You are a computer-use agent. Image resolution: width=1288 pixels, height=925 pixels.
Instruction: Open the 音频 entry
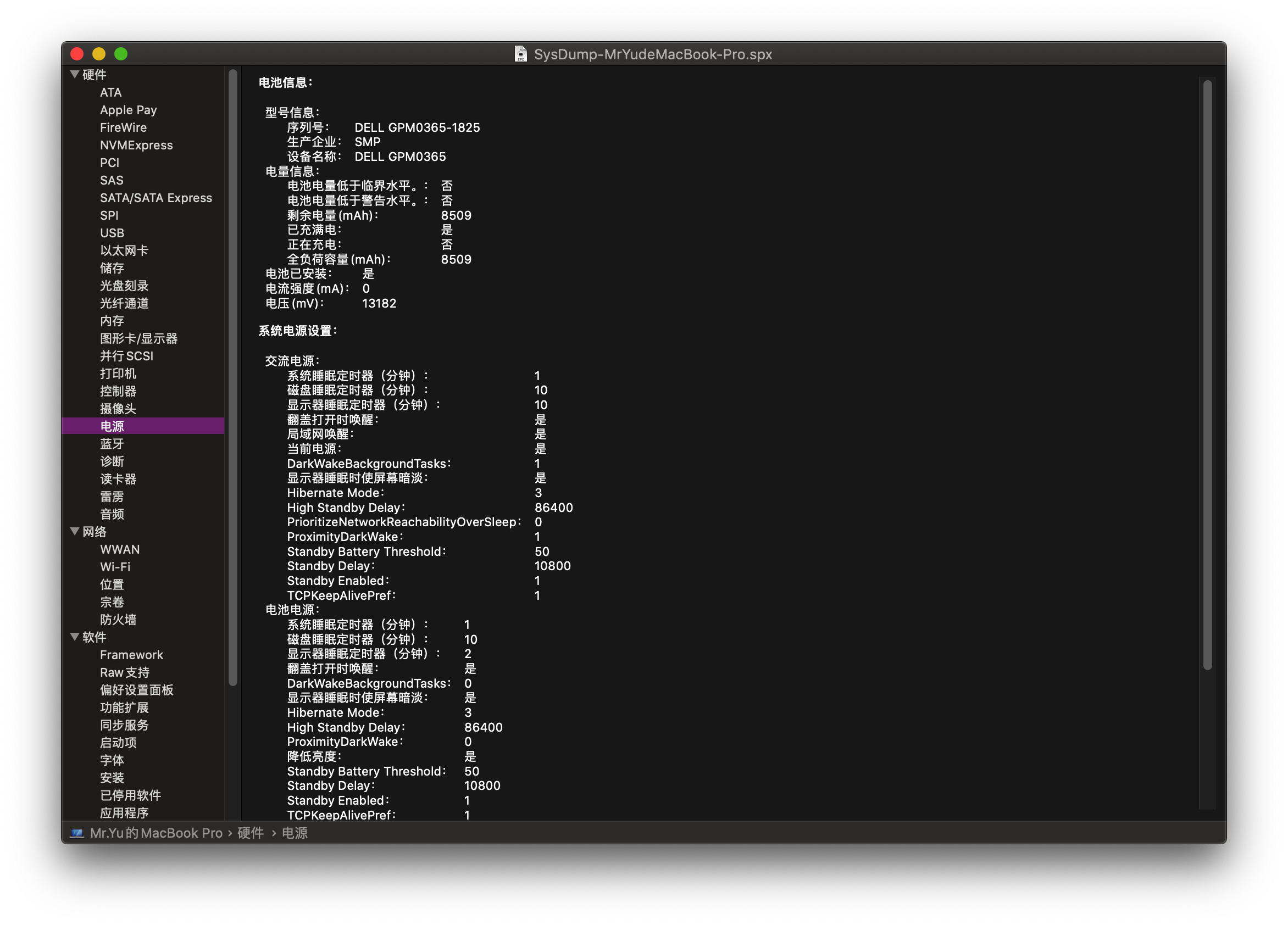[112, 515]
